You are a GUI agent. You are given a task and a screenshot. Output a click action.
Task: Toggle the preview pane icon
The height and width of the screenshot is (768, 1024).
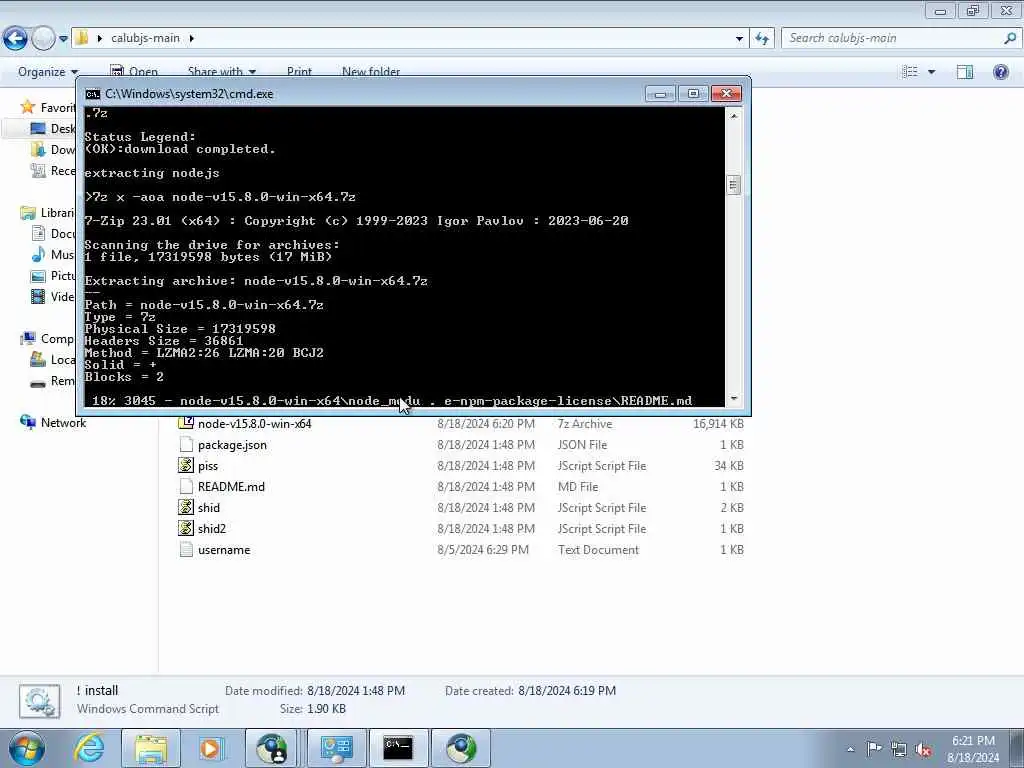(965, 71)
